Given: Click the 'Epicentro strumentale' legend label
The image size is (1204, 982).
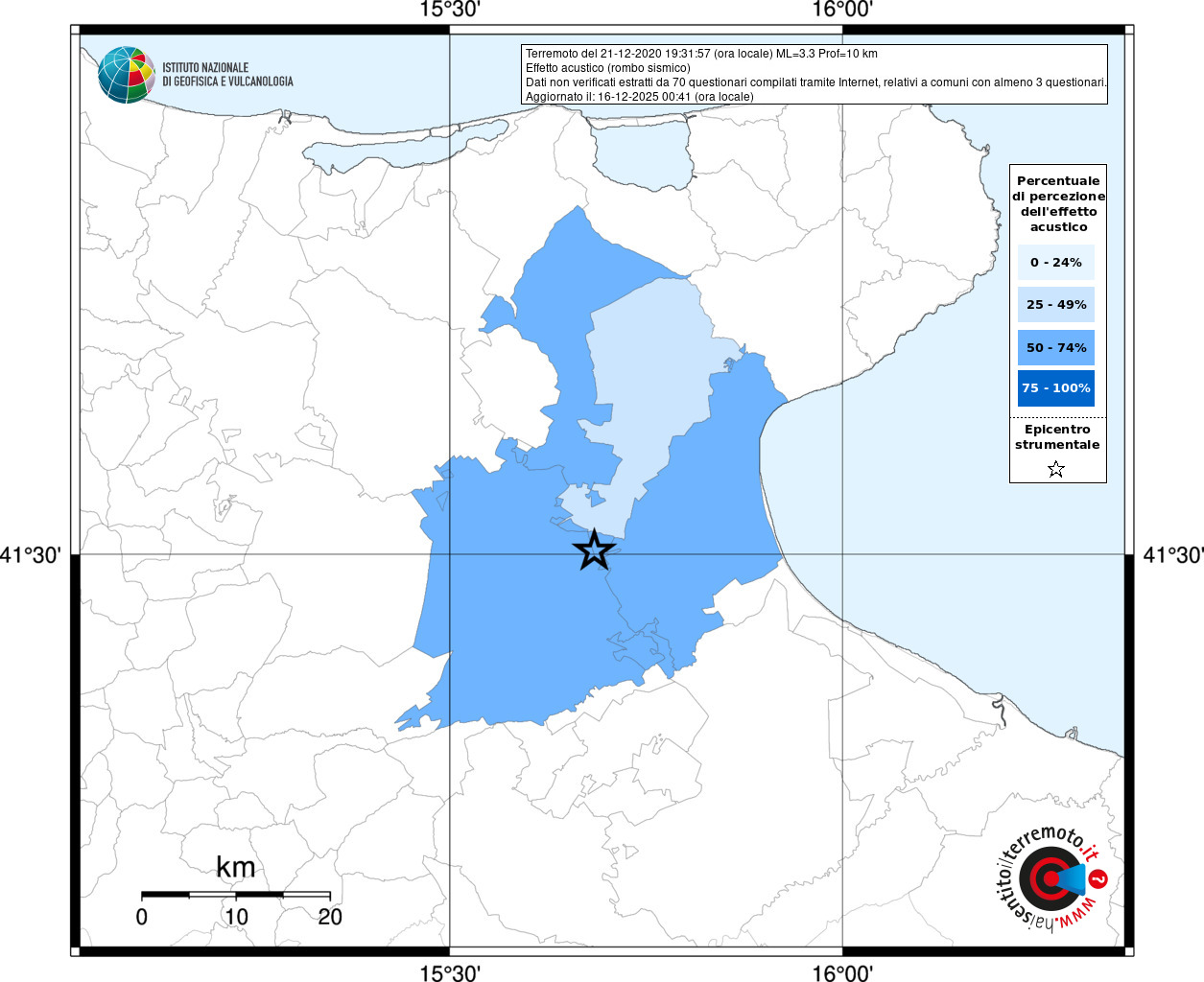Looking at the screenshot, I should pyautogui.click(x=1057, y=437).
